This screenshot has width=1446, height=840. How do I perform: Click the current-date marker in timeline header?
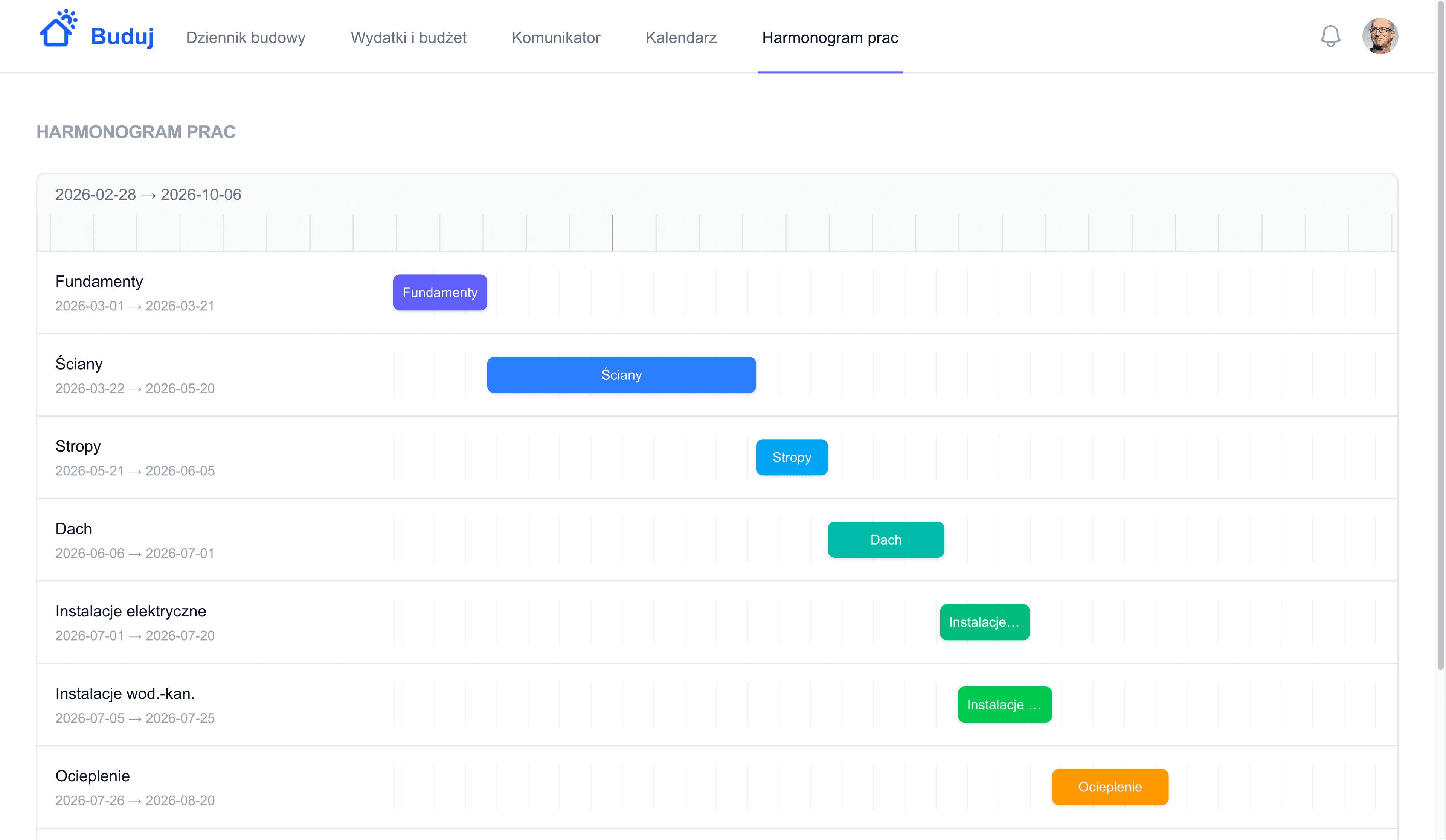[x=612, y=232]
